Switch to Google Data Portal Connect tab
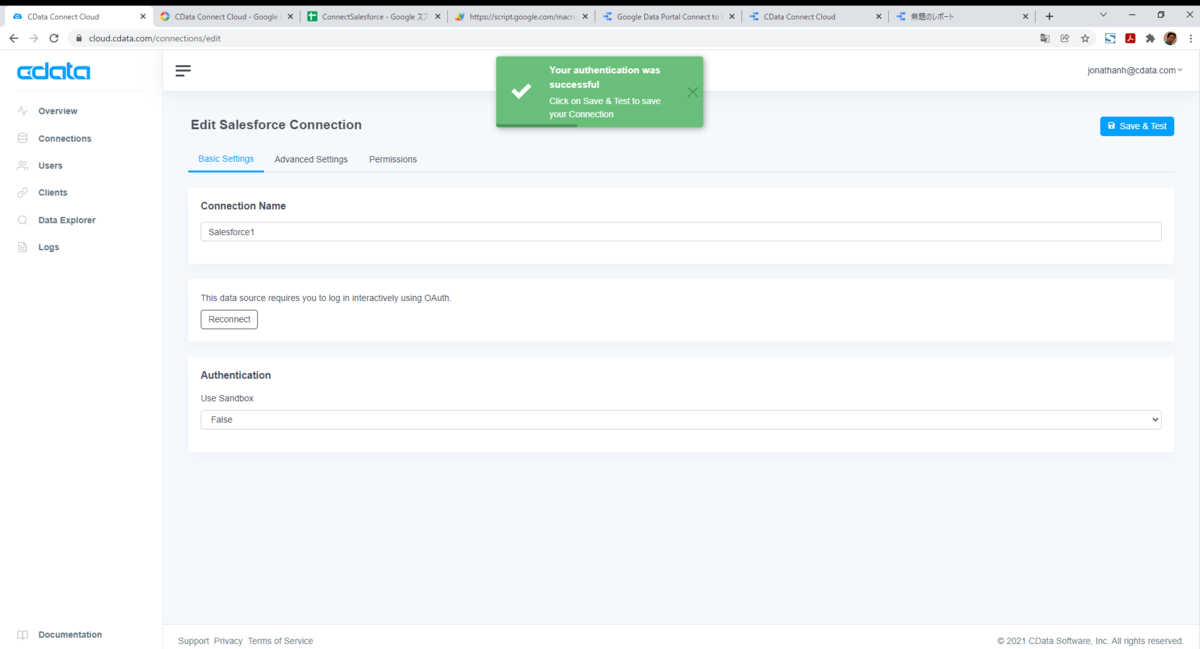This screenshot has height=649, width=1200. click(x=668, y=16)
